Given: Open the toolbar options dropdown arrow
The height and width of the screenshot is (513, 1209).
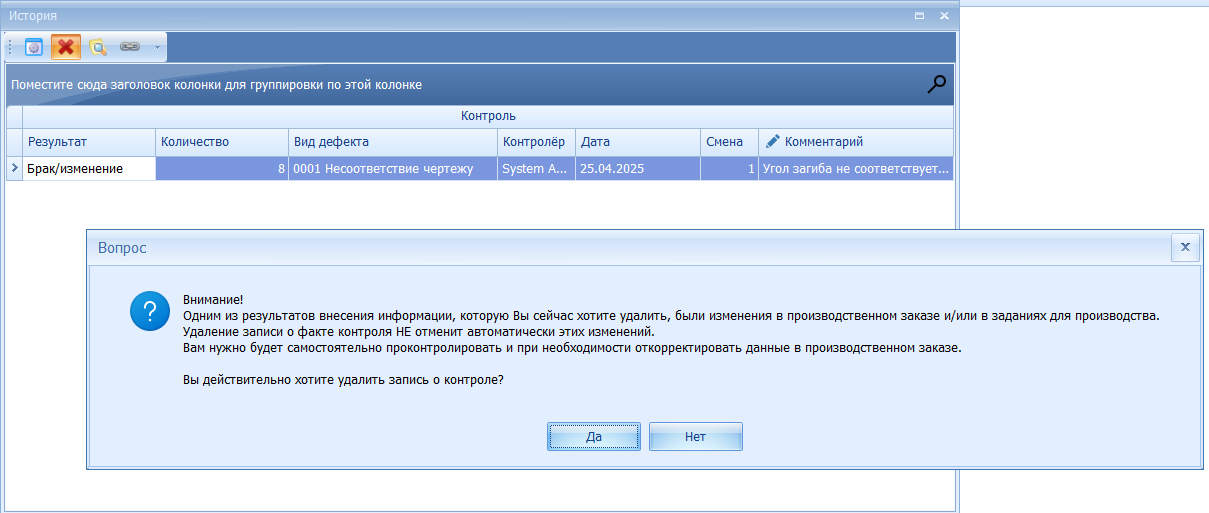Looking at the screenshot, I should point(157,47).
